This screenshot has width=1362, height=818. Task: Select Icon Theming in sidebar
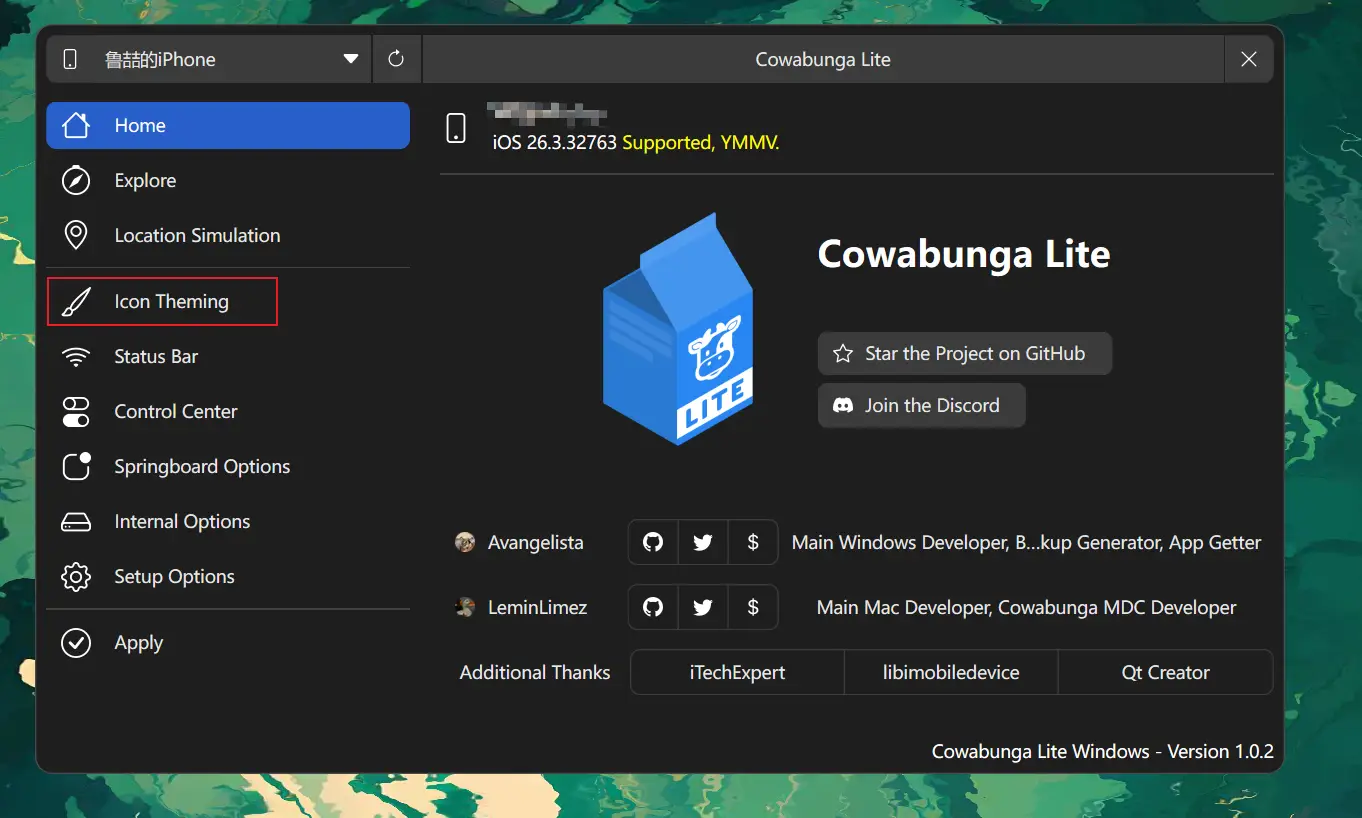point(171,302)
